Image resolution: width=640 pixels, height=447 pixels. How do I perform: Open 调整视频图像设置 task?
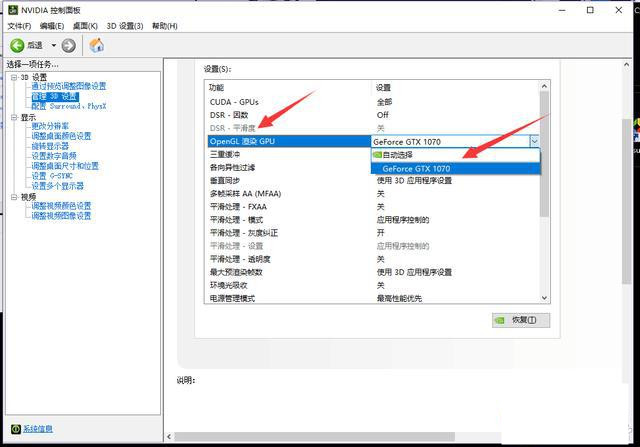click(61, 216)
